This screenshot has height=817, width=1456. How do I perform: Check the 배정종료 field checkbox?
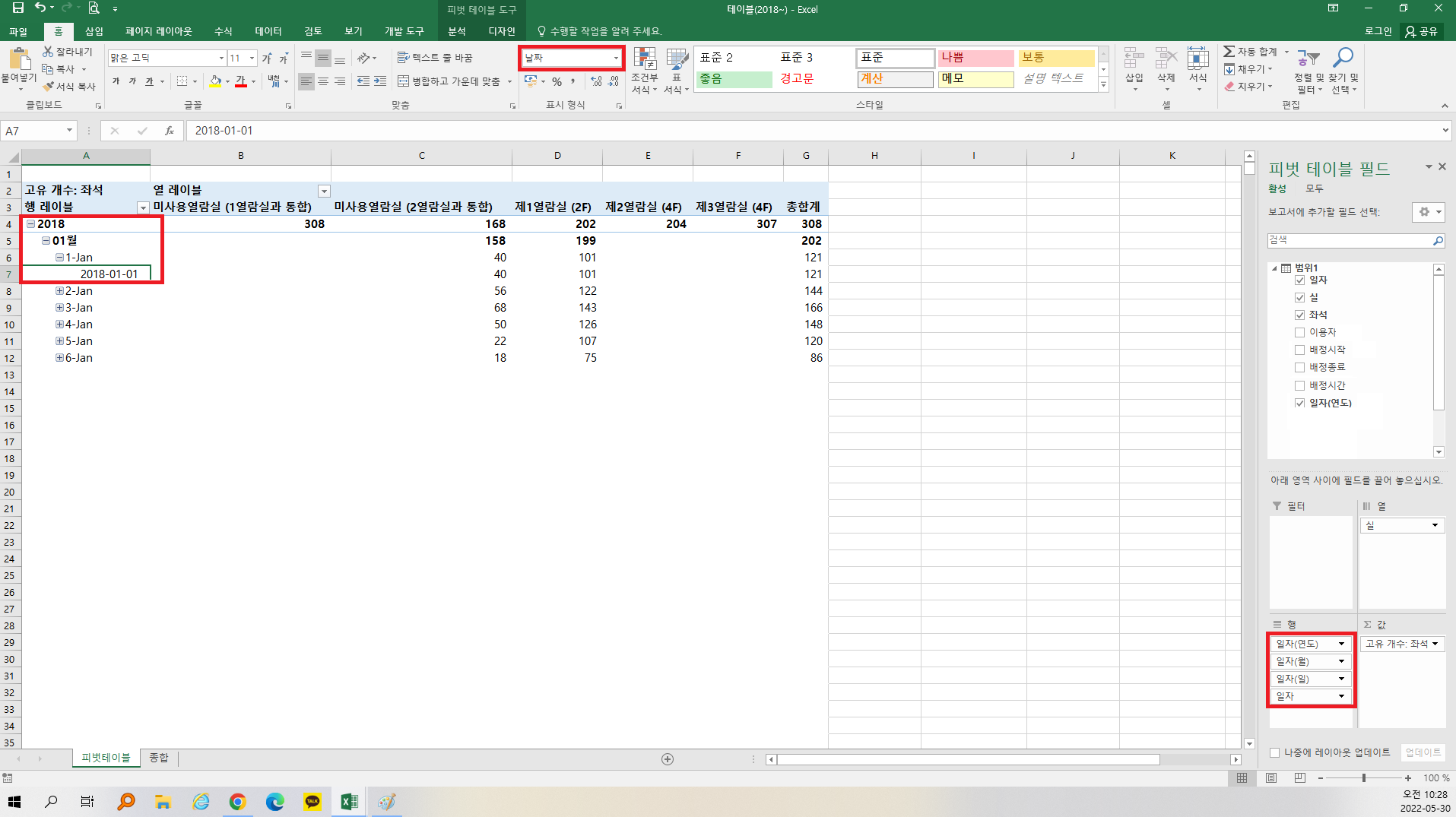point(1299,368)
